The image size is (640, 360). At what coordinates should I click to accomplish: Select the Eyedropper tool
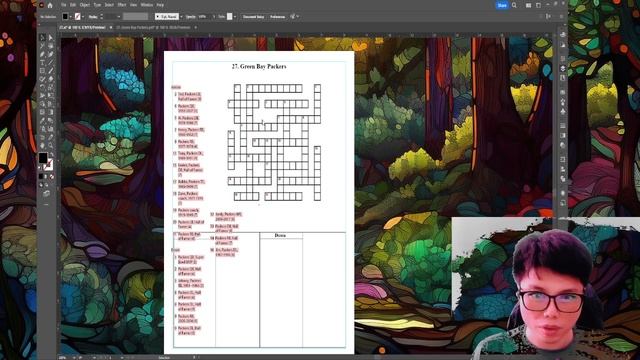42,120
